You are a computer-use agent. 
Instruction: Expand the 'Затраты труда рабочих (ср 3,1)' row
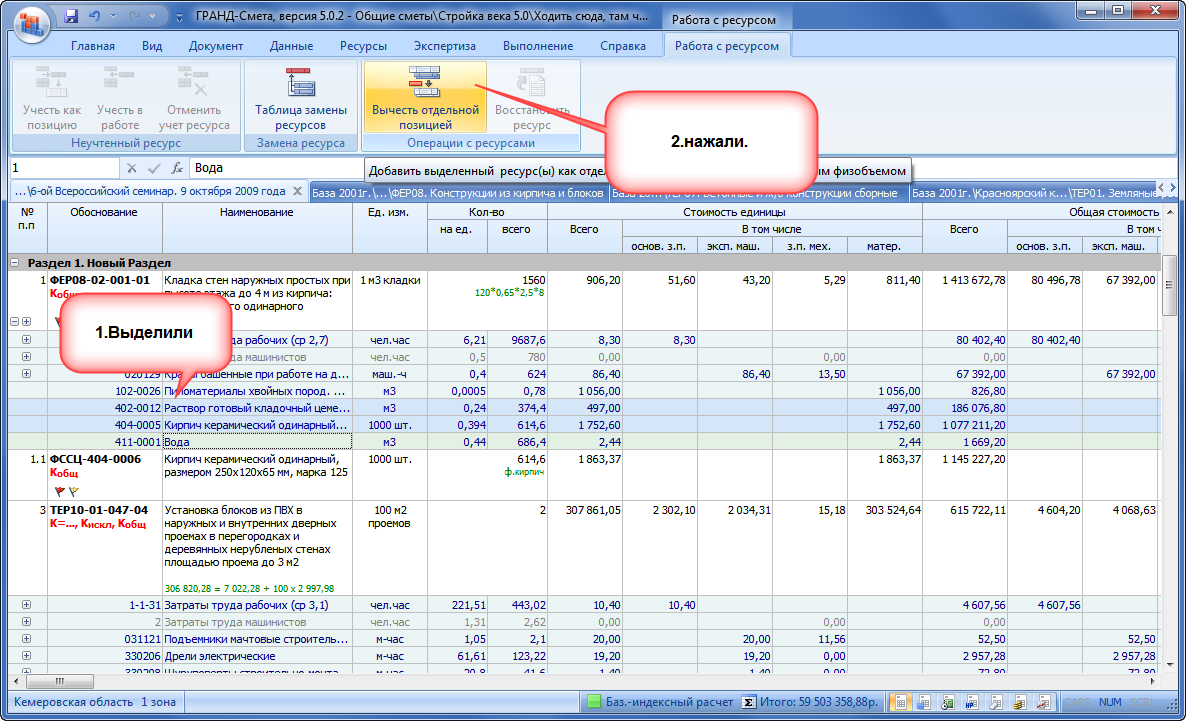pyautogui.click(x=26, y=605)
